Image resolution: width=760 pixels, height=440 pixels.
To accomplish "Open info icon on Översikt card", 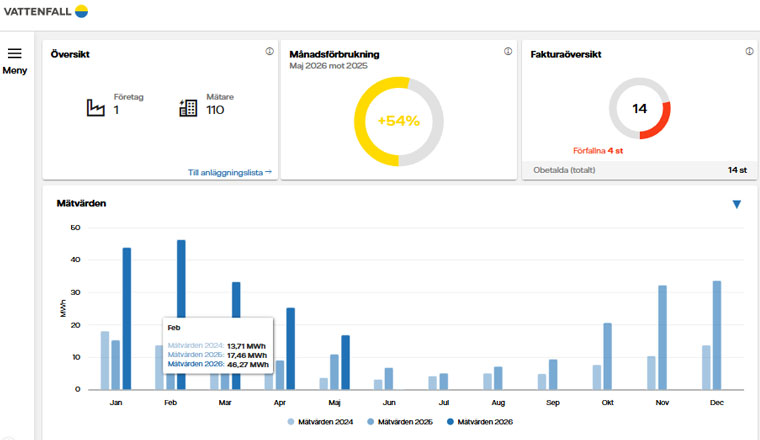I will (x=269, y=51).
